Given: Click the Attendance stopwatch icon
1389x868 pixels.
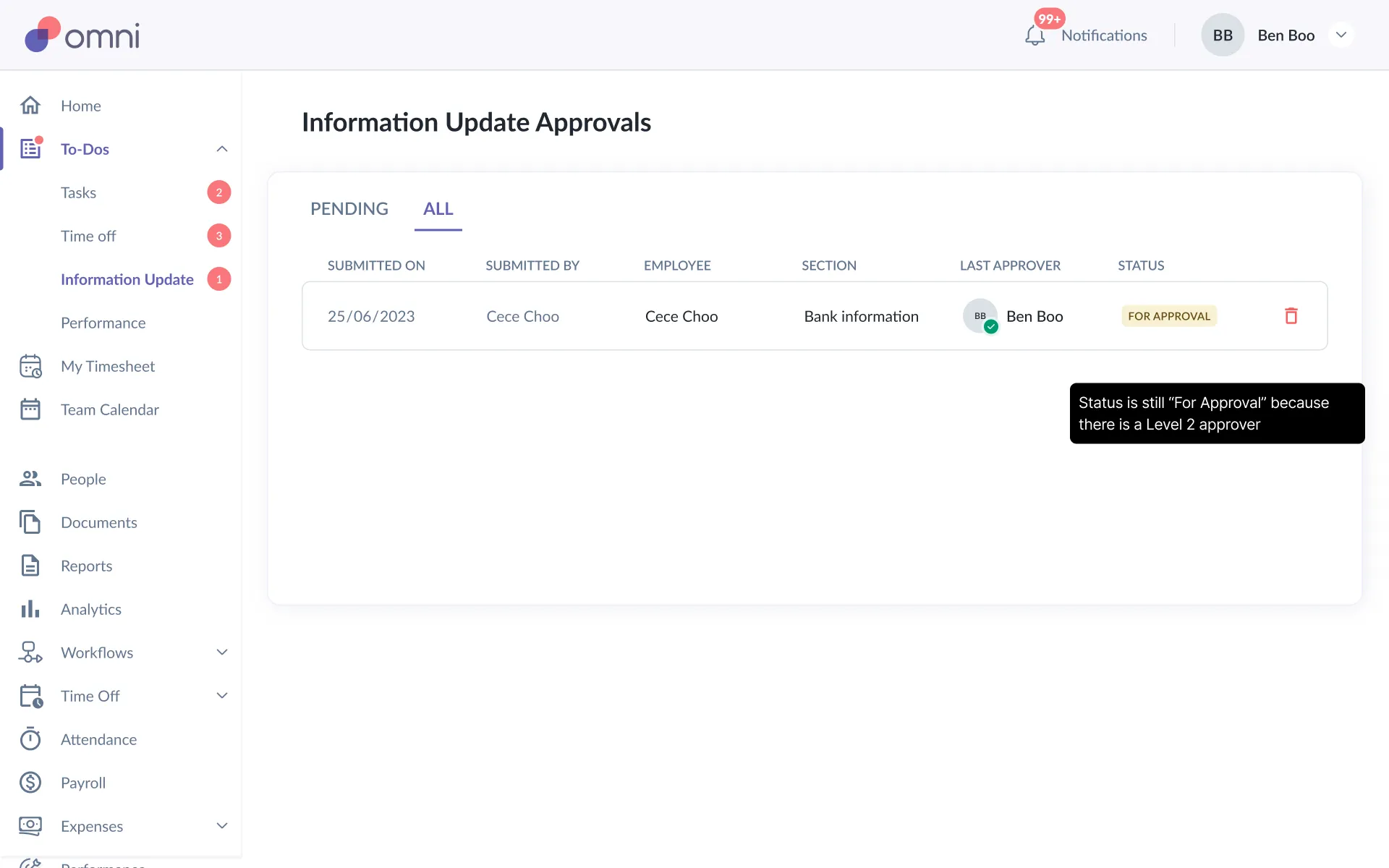Looking at the screenshot, I should [30, 739].
